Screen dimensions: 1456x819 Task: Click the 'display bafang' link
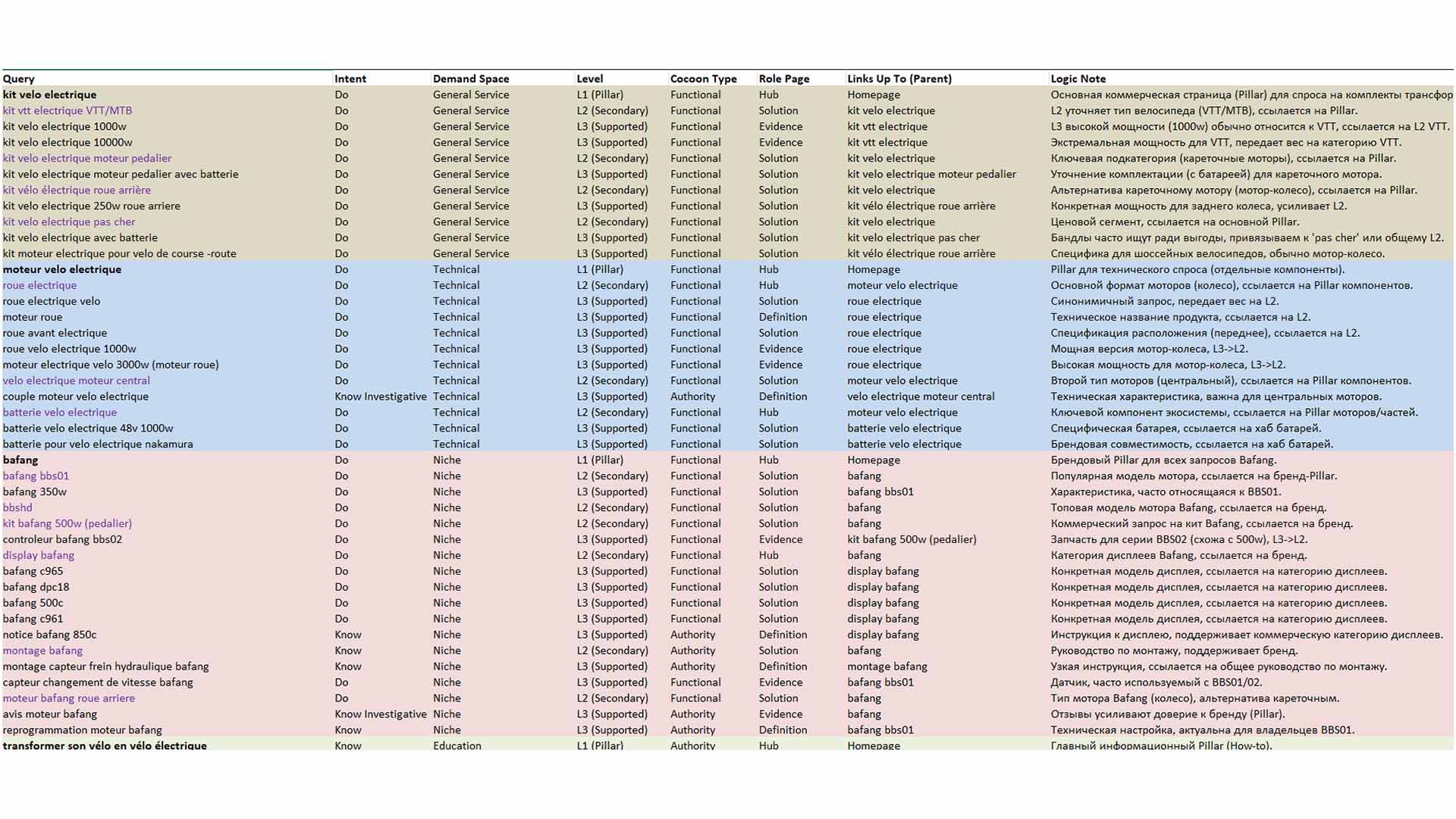pos(39,556)
